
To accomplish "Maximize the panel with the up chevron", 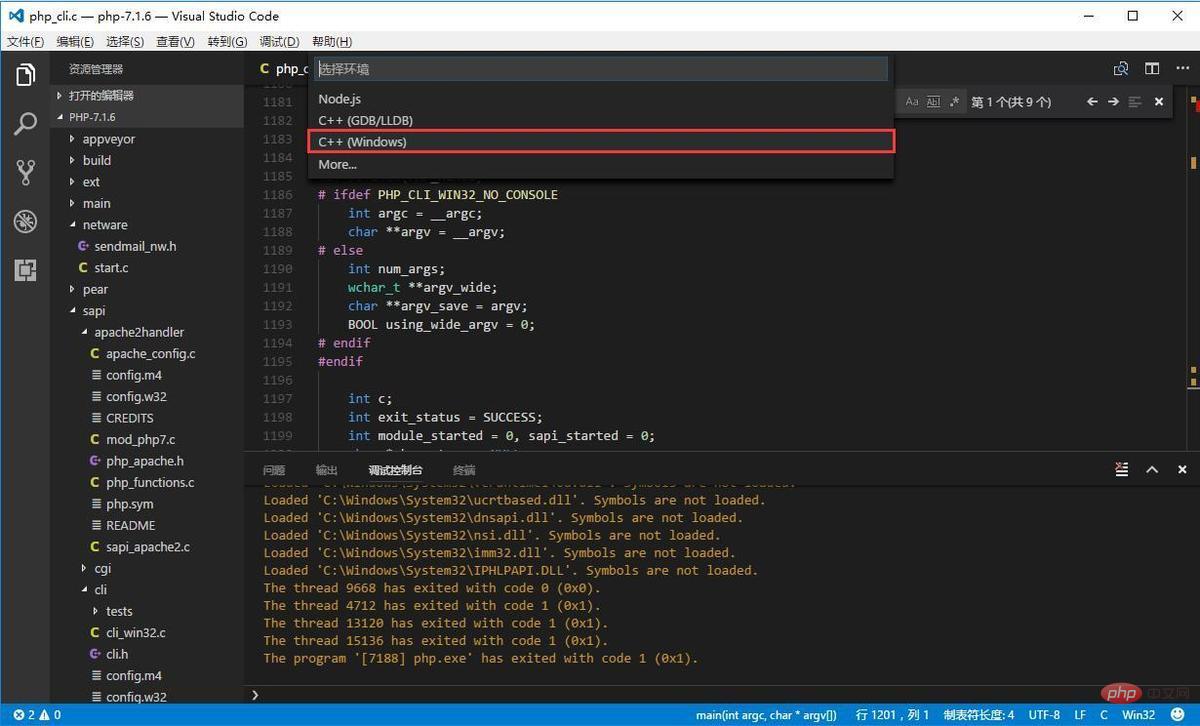I will pos(1152,469).
